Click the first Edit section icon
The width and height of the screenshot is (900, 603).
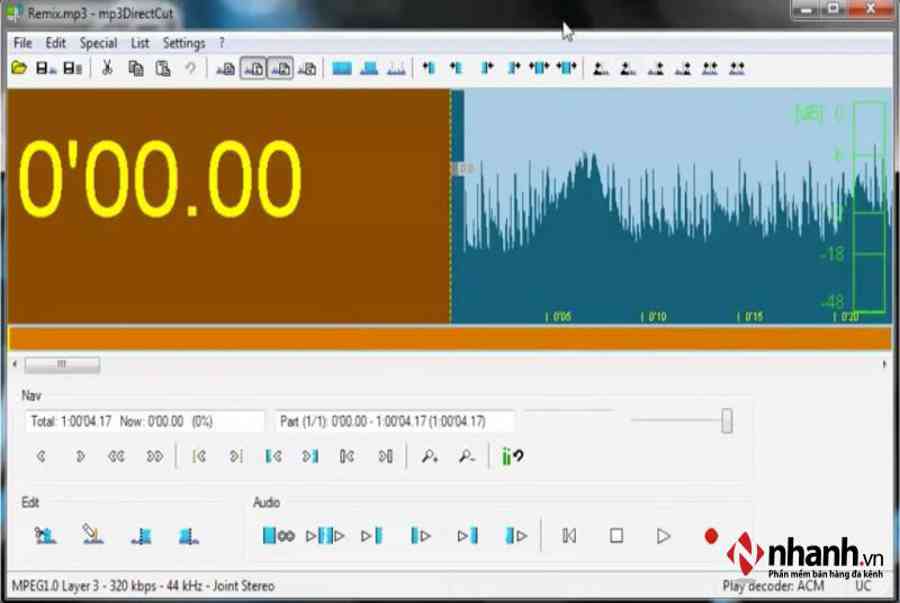45,536
